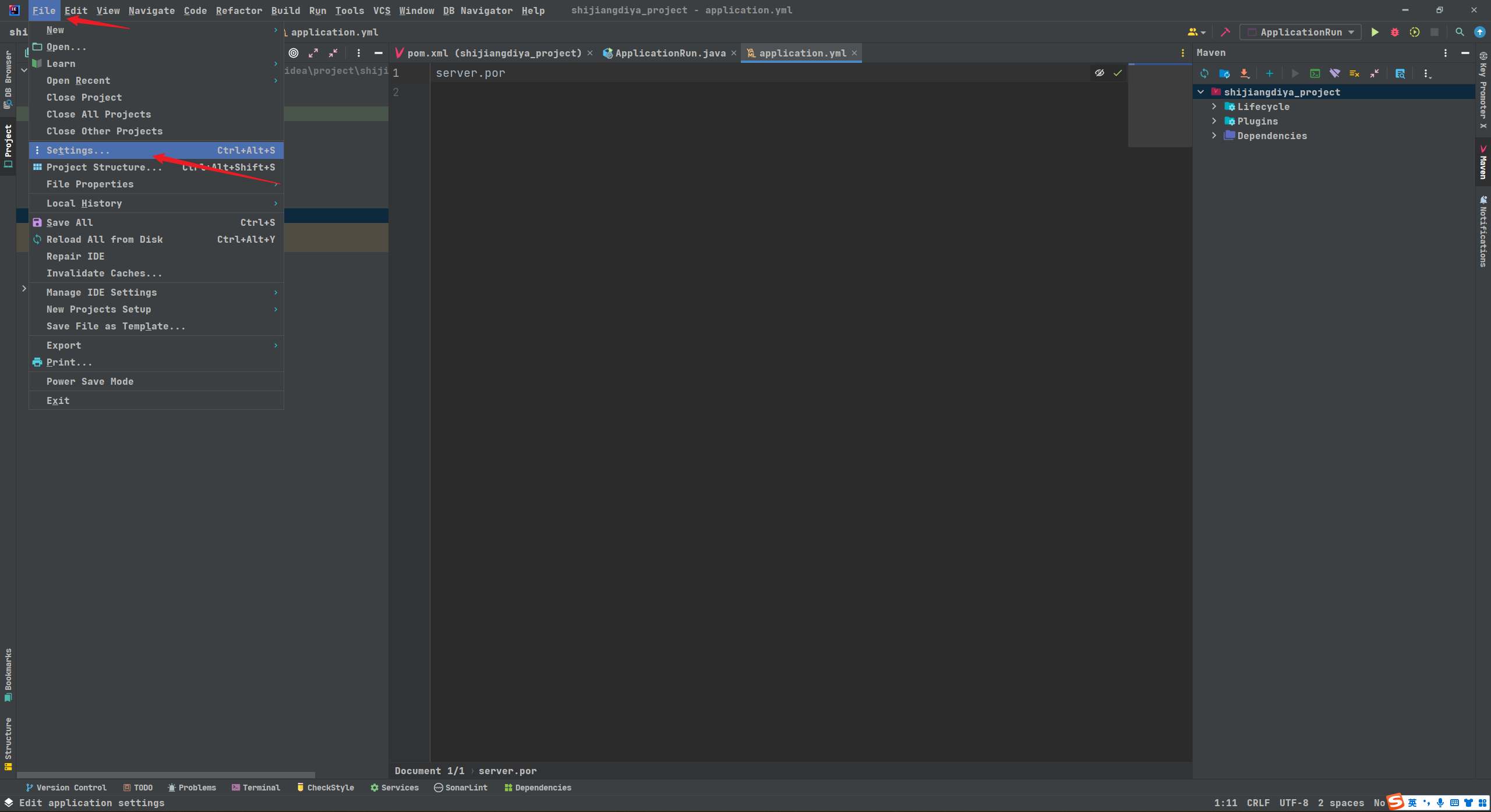This screenshot has width=1491, height=812.
Task: Click Analyze Dependencies icon in Maven toolbar
Action: [x=1400, y=73]
